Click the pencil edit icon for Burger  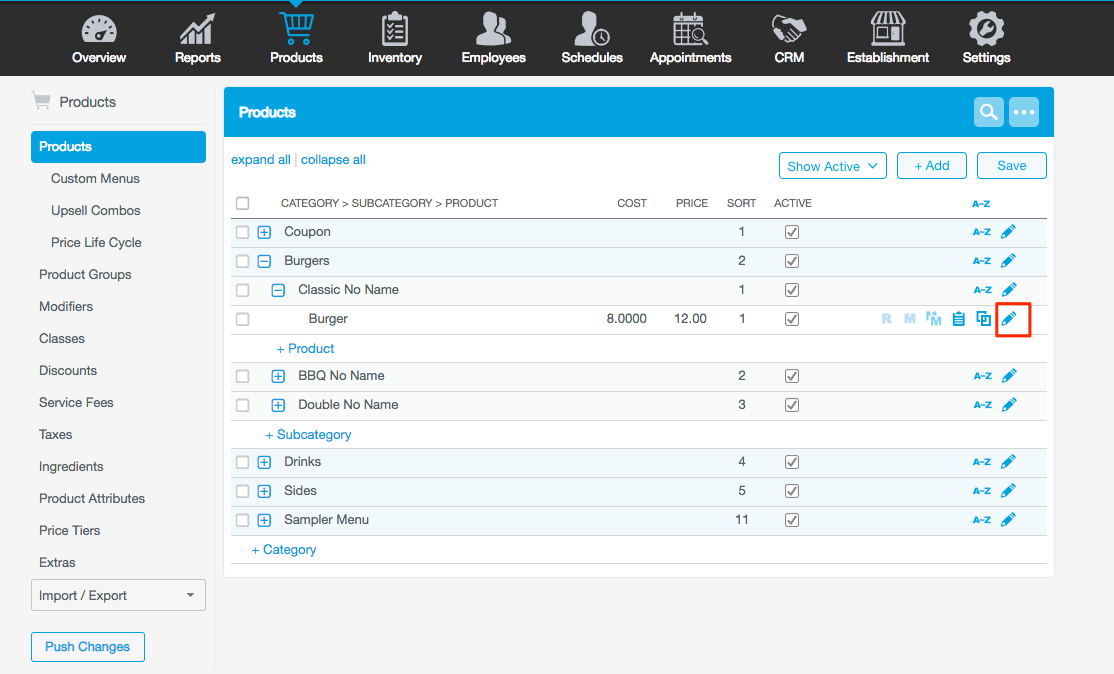click(1009, 319)
